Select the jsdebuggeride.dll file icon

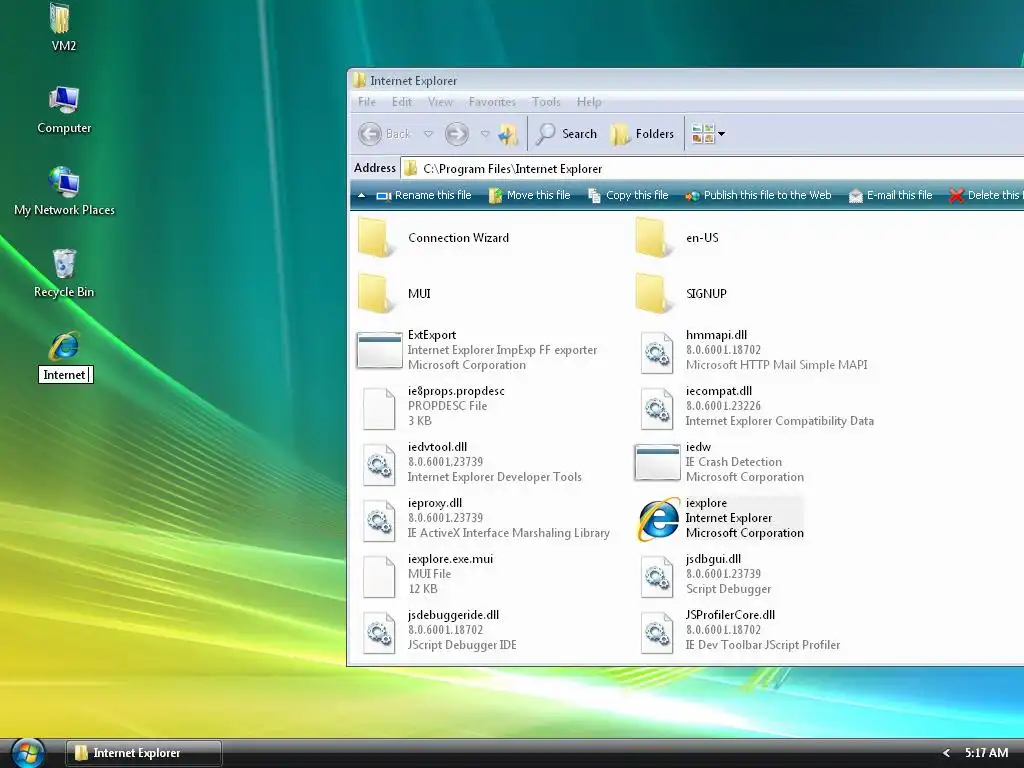[379, 633]
